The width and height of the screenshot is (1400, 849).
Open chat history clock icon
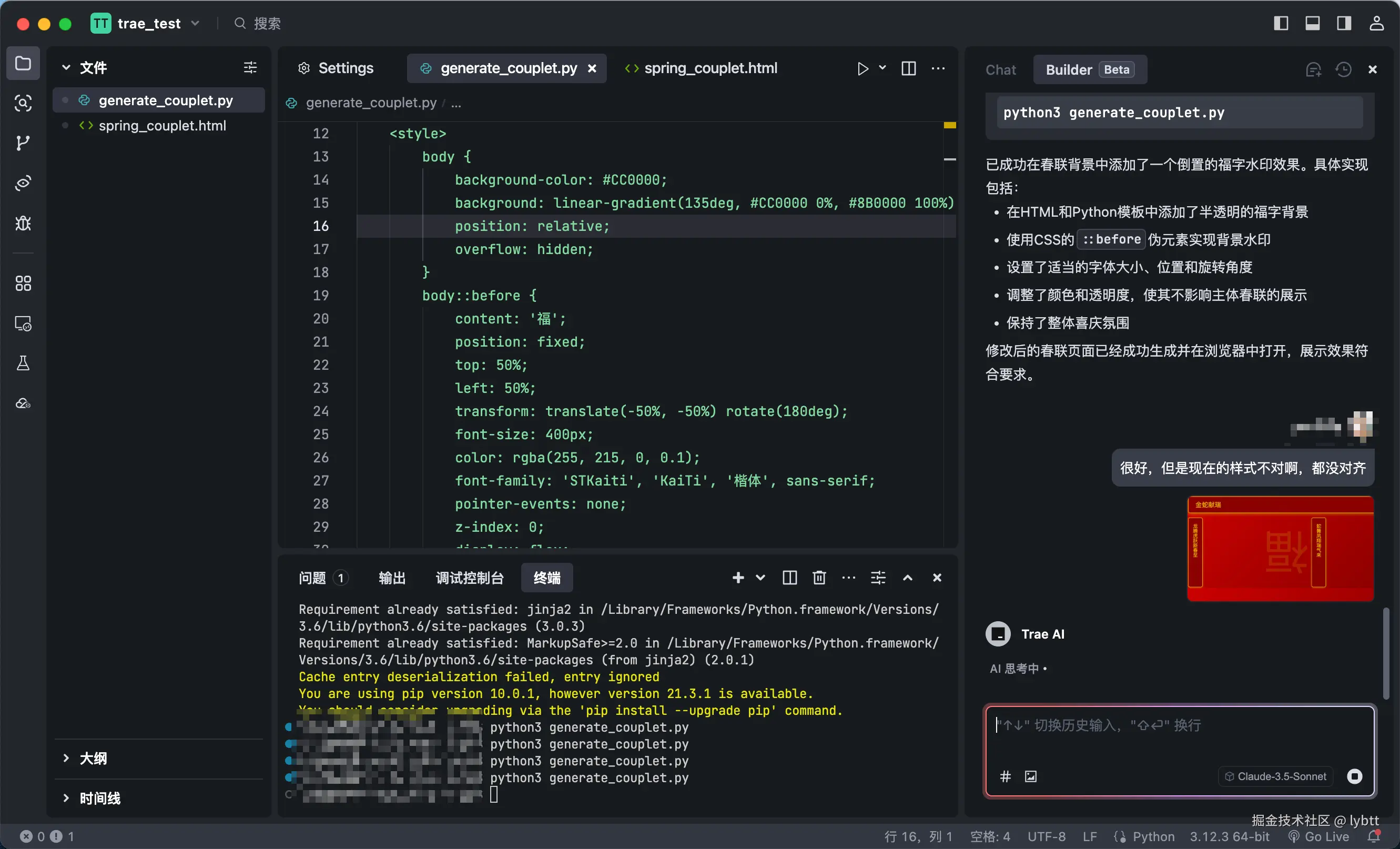tap(1343, 69)
